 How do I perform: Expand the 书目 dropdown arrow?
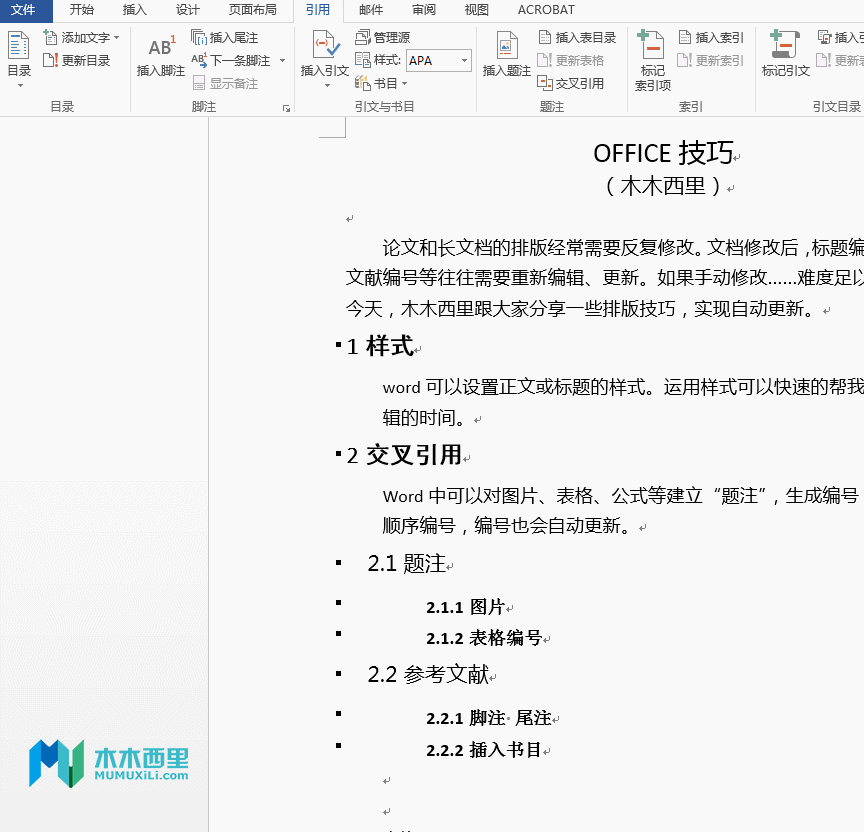tap(404, 83)
